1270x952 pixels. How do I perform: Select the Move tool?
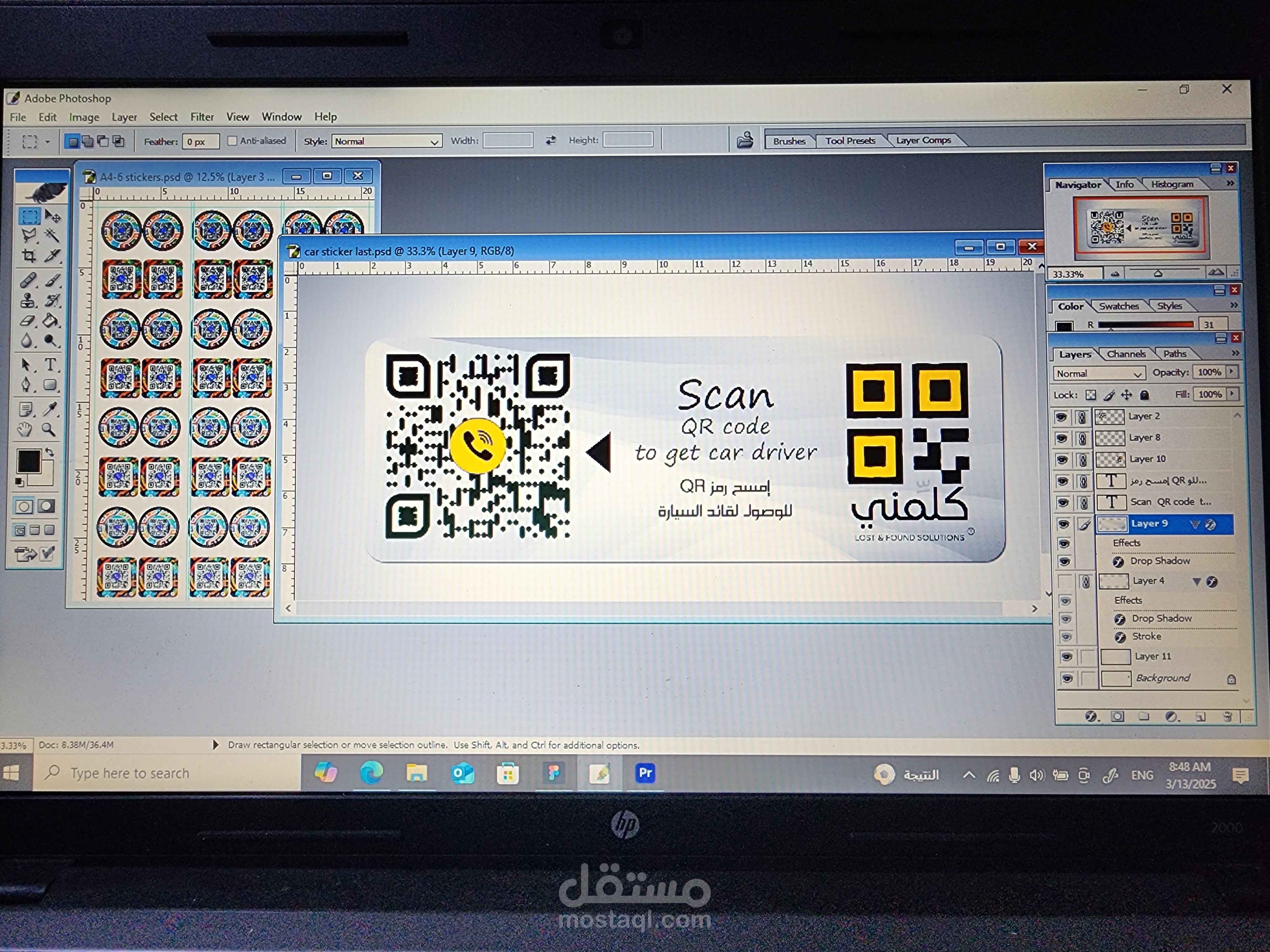52,216
